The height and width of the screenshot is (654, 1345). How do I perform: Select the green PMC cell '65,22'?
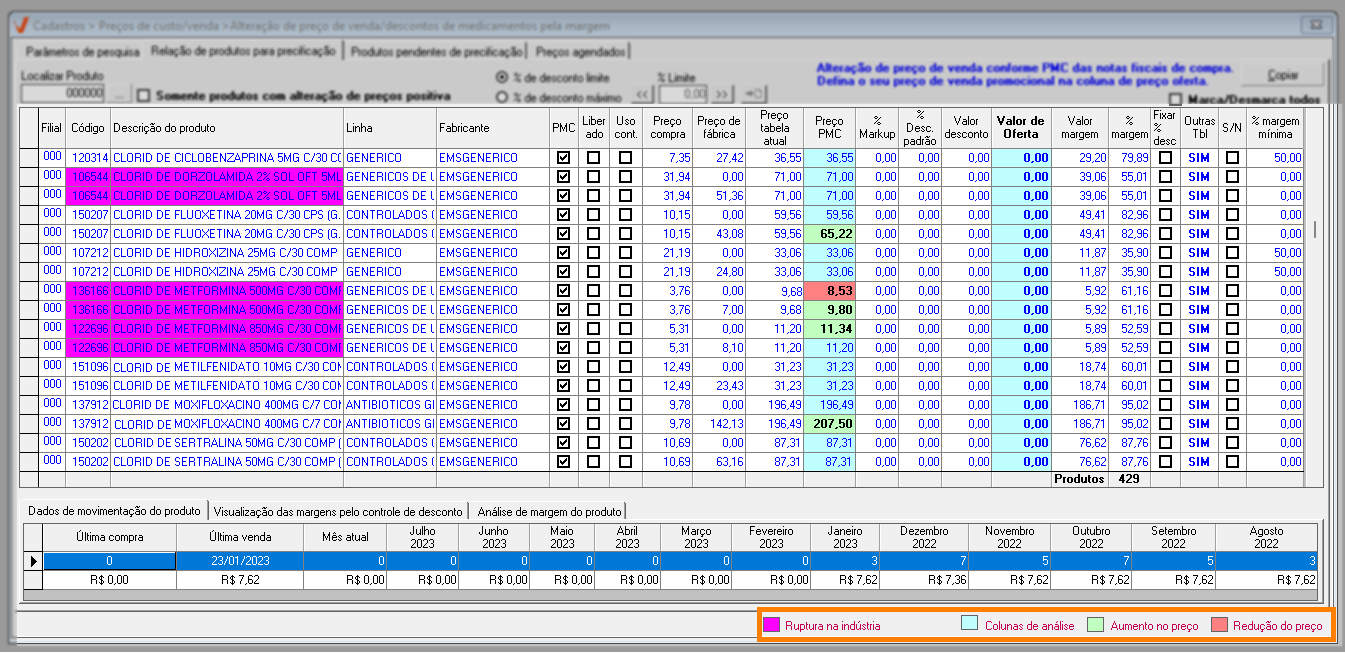tap(829, 234)
